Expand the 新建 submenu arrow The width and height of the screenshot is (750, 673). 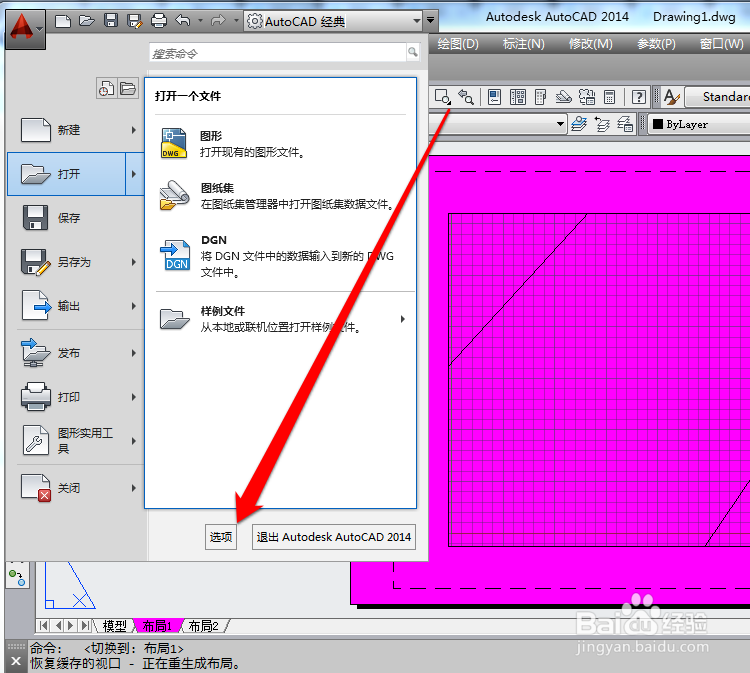click(x=134, y=130)
